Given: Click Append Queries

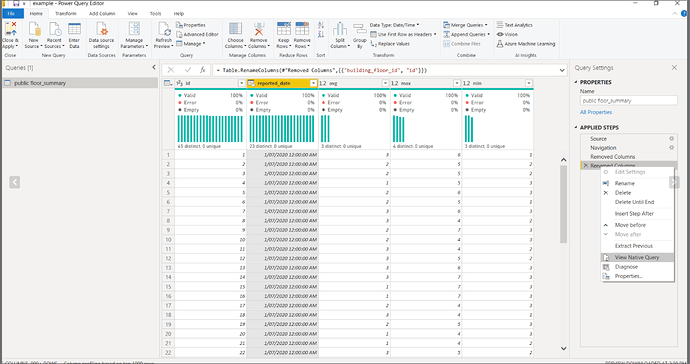Looking at the screenshot, I should tap(466, 34).
